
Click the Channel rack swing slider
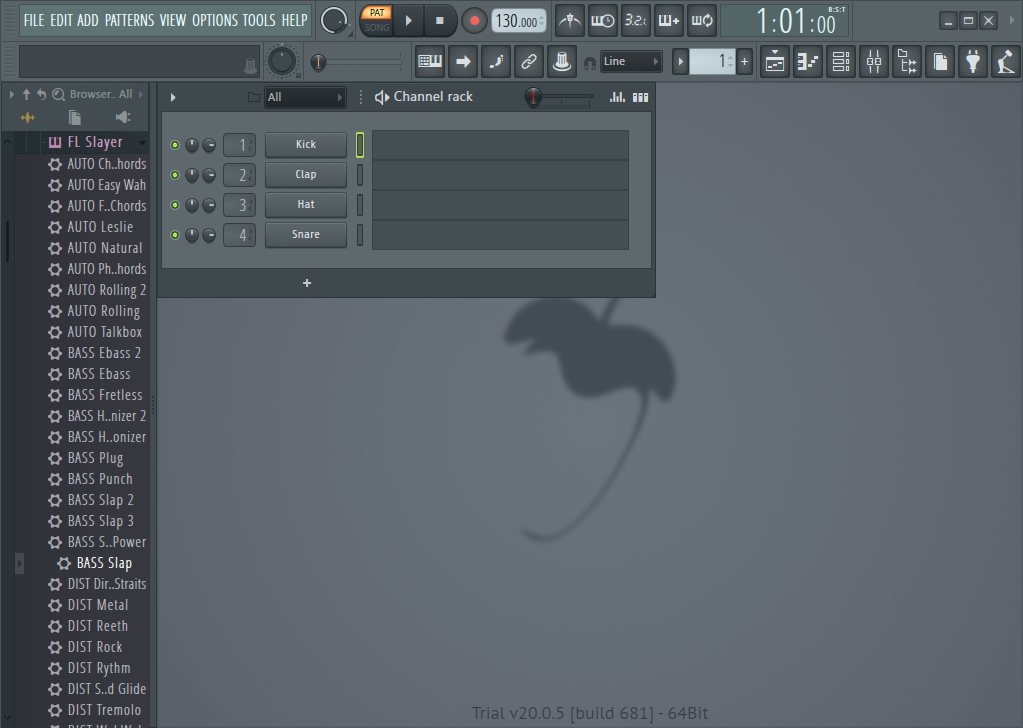[558, 97]
